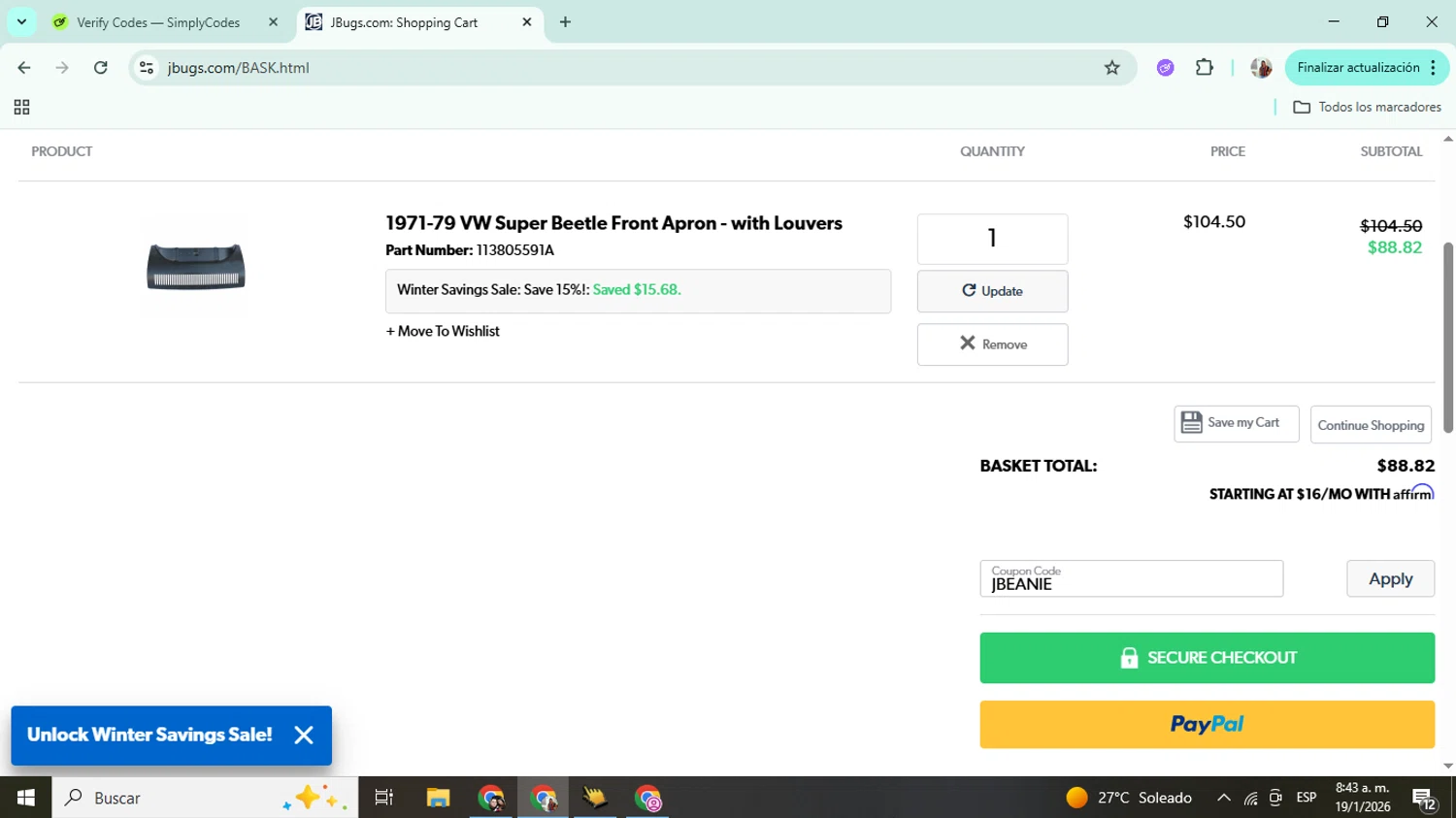Open File Explorer from taskbar

click(438, 798)
